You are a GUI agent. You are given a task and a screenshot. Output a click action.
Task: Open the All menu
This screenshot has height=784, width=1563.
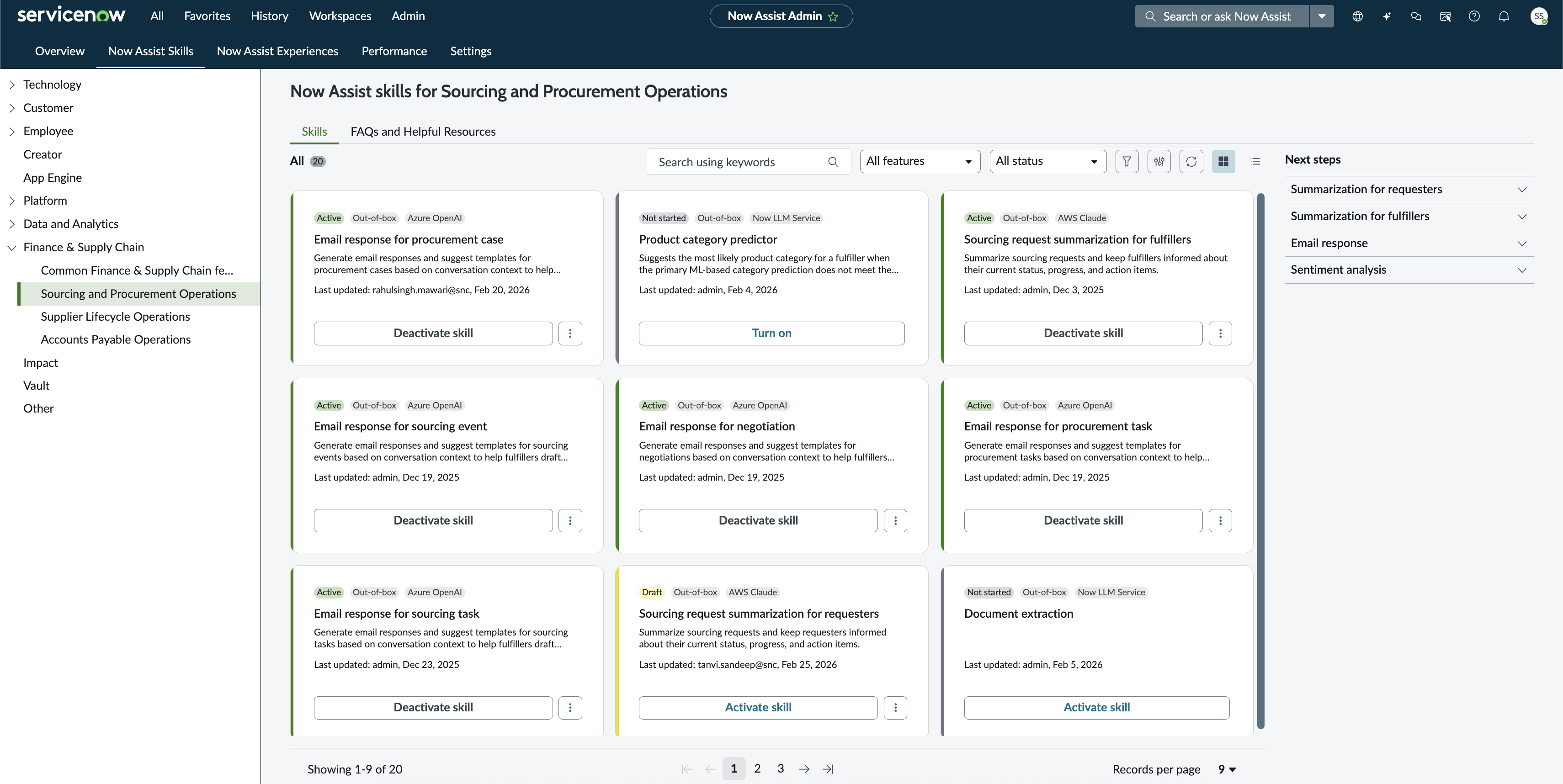coord(157,16)
